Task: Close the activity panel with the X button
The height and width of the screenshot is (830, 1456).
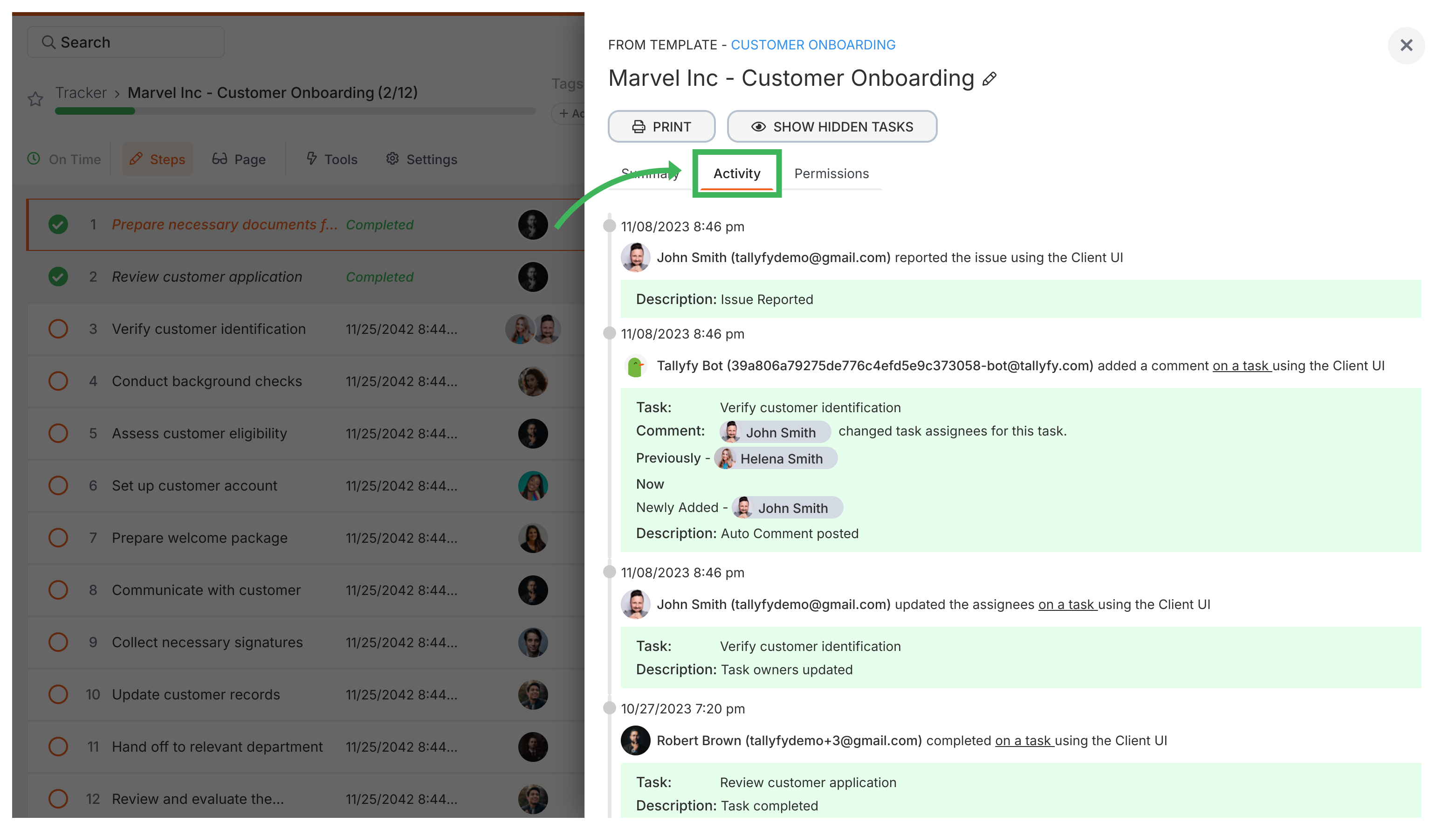Action: [1407, 46]
